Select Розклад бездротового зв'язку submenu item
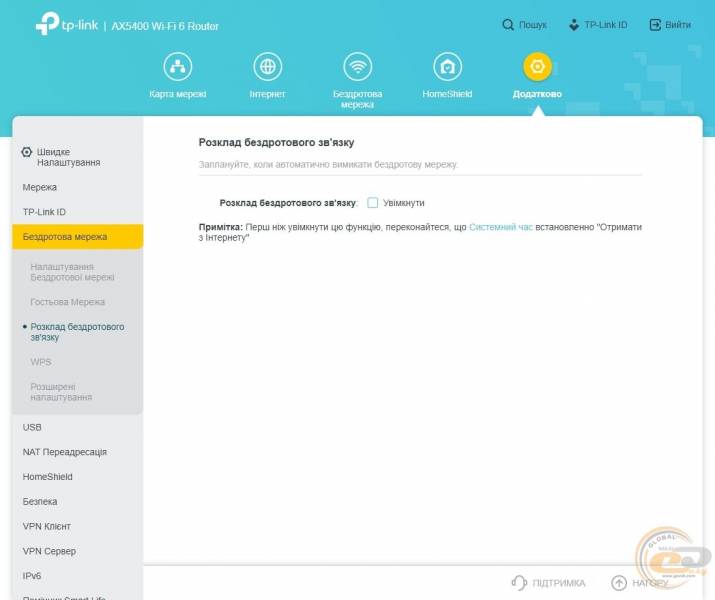This screenshot has width=715, height=600. tap(77, 332)
